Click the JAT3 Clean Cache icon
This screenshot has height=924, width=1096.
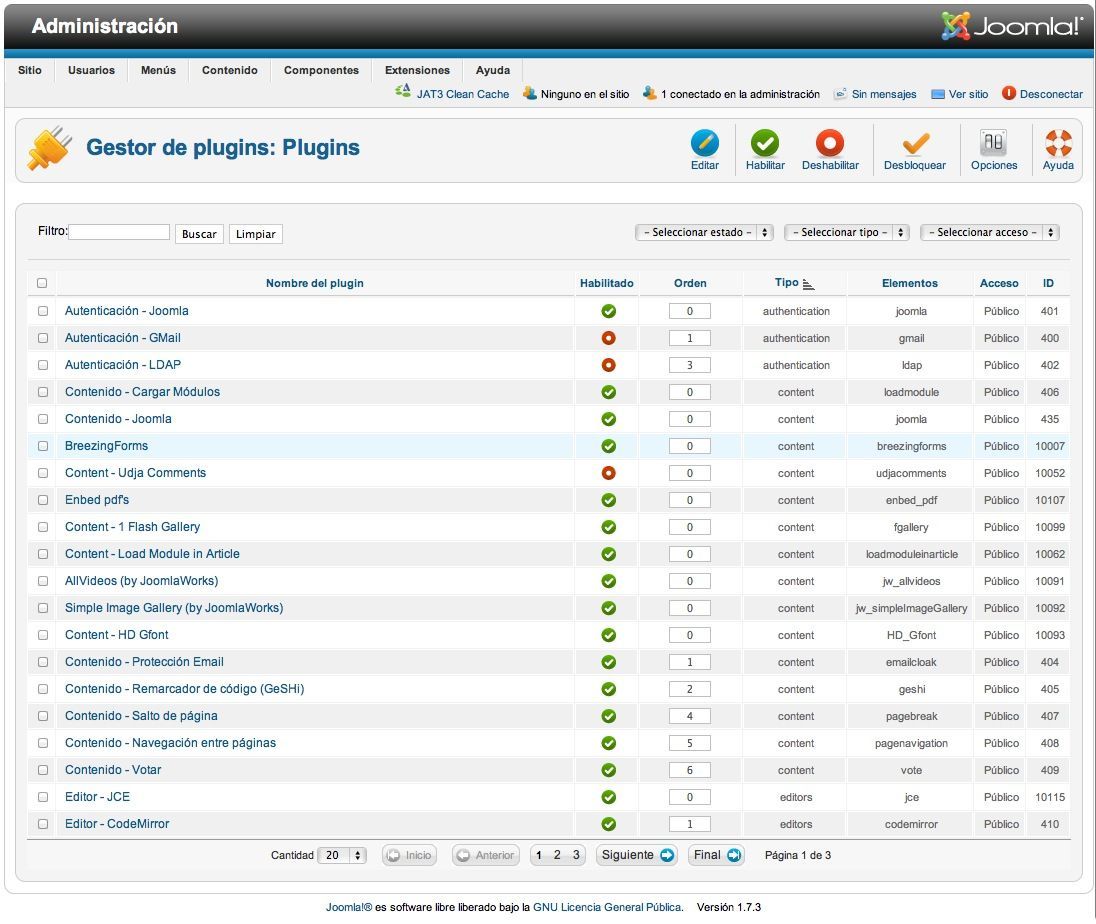tap(403, 92)
